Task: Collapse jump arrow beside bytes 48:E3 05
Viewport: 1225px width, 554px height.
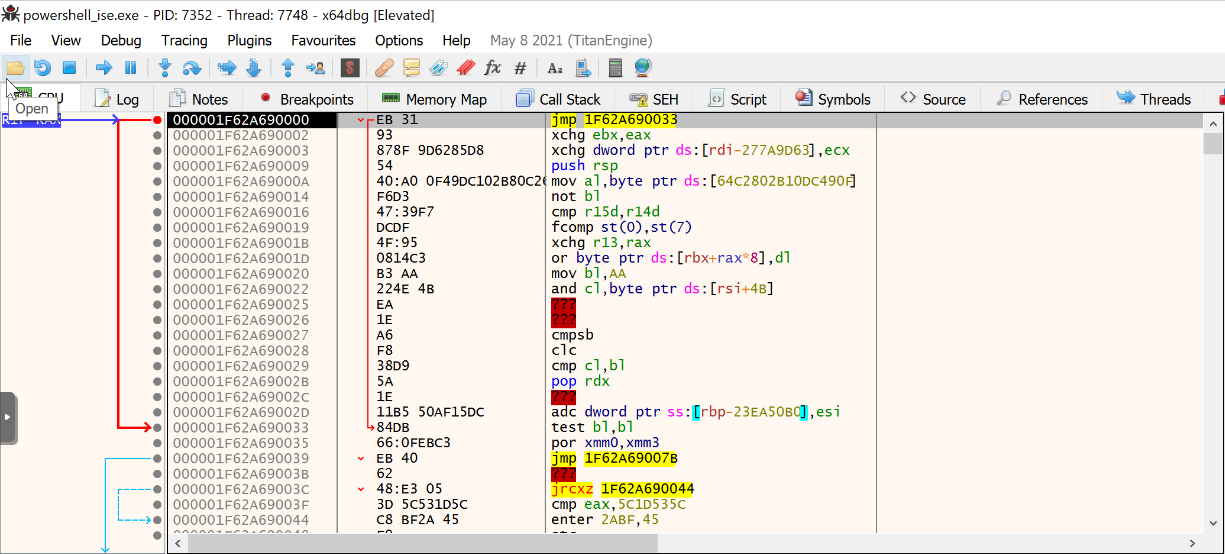Action: (x=361, y=489)
